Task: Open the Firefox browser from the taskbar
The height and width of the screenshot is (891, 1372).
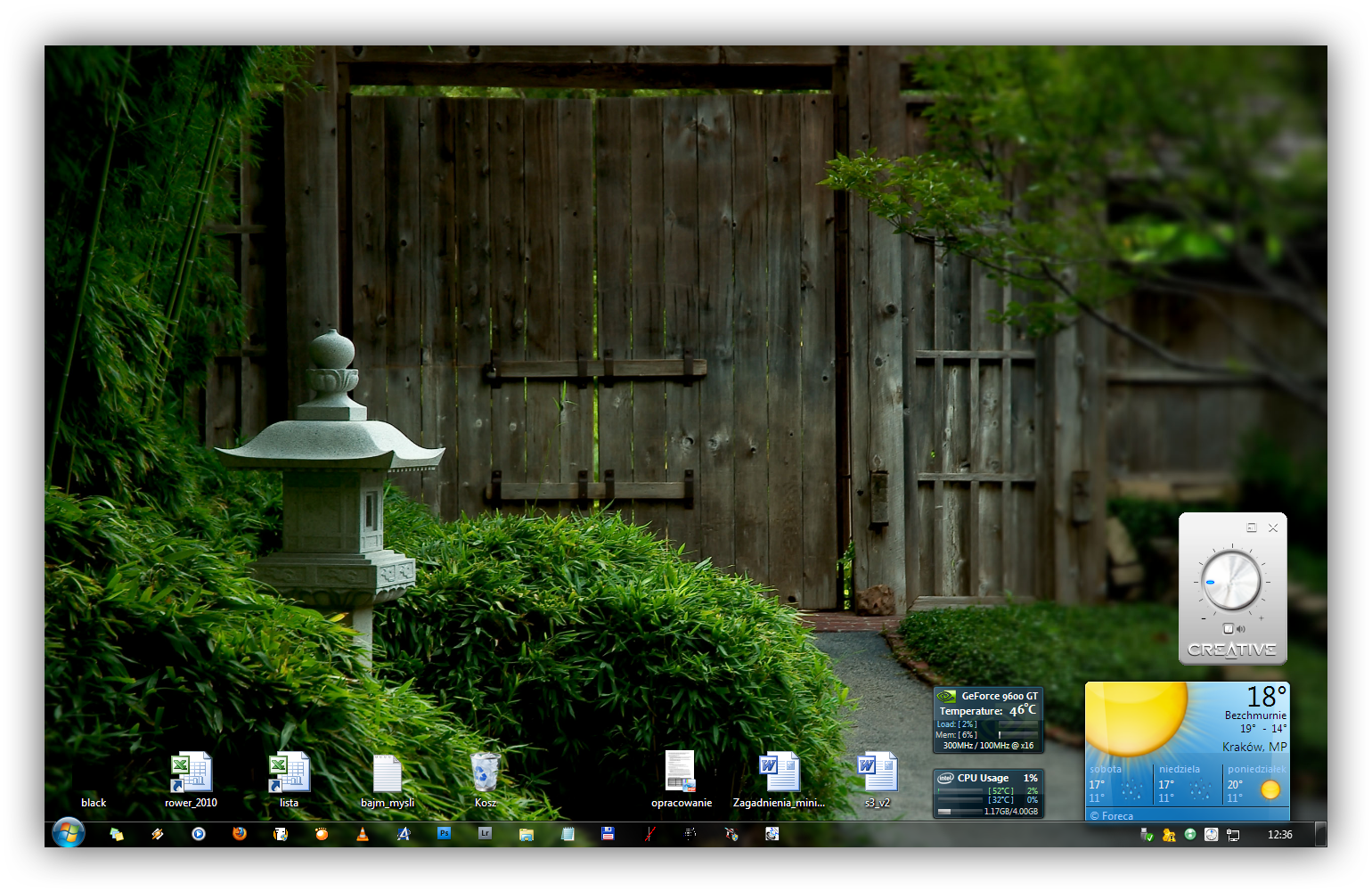Action: click(240, 834)
